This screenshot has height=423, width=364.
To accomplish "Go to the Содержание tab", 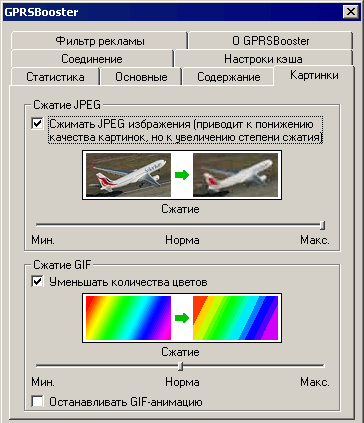I will [x=228, y=77].
